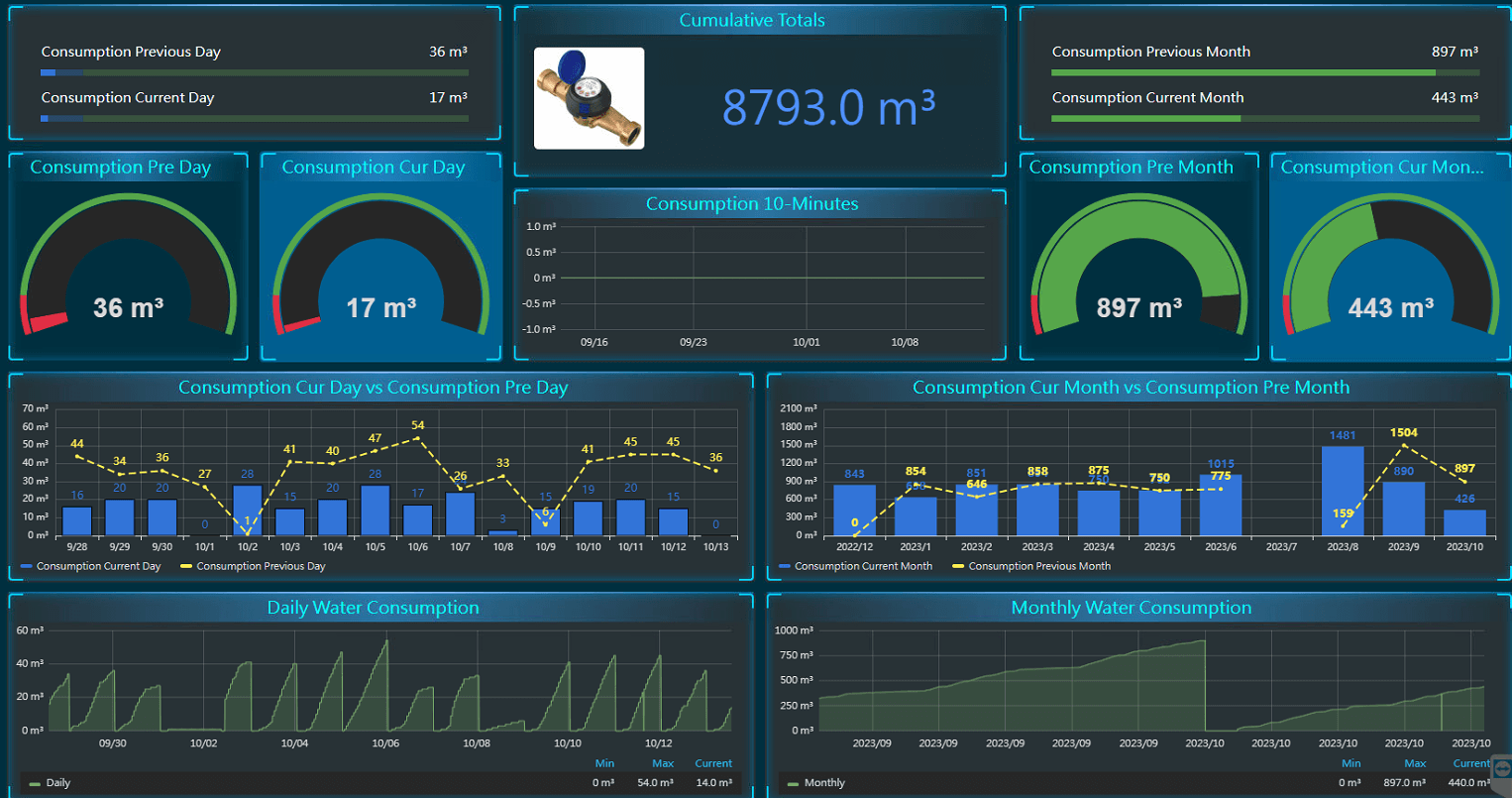This screenshot has width=1512, height=798.
Task: Toggle the Consumption Current Day legend series
Action: point(98,566)
